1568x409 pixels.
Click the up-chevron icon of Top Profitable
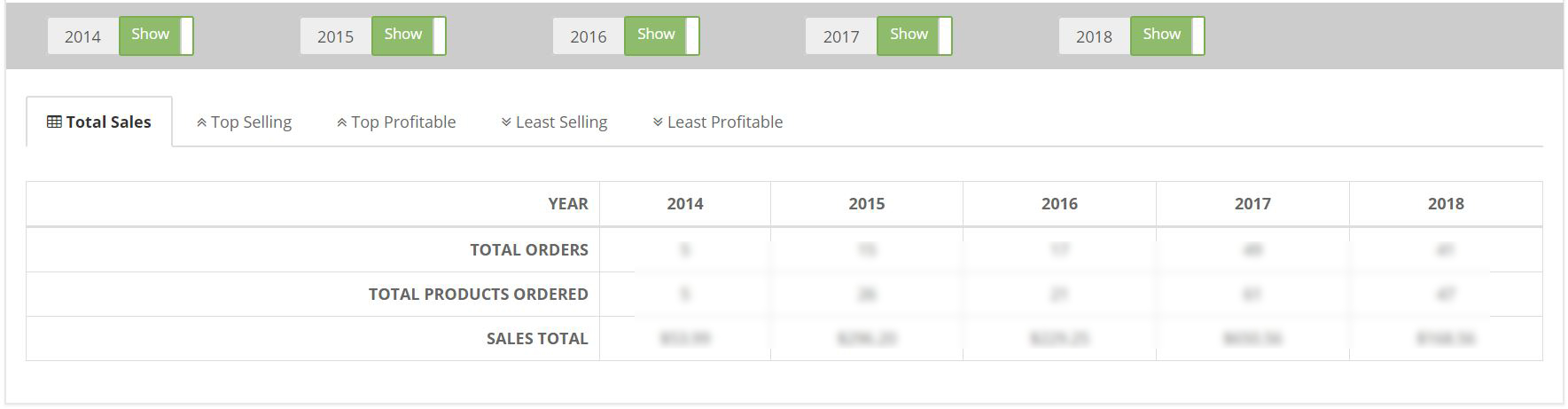[x=341, y=122]
